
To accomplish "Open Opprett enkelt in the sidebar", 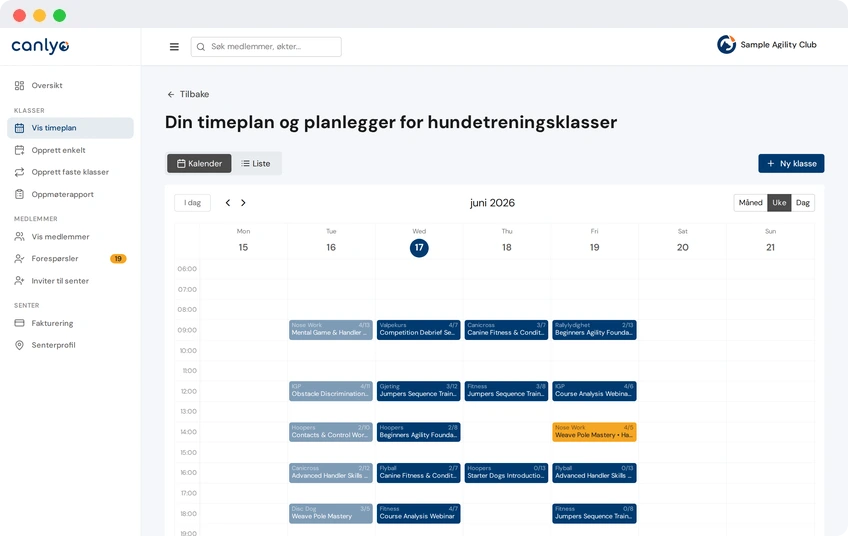I will (70, 150).
